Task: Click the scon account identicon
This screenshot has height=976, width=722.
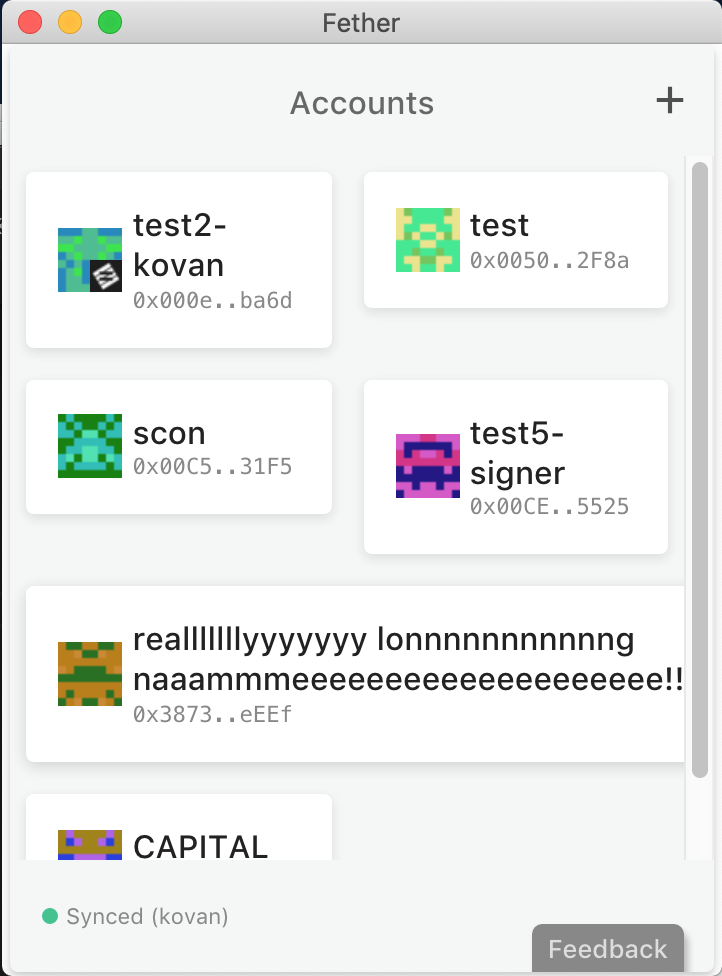Action: (90, 446)
